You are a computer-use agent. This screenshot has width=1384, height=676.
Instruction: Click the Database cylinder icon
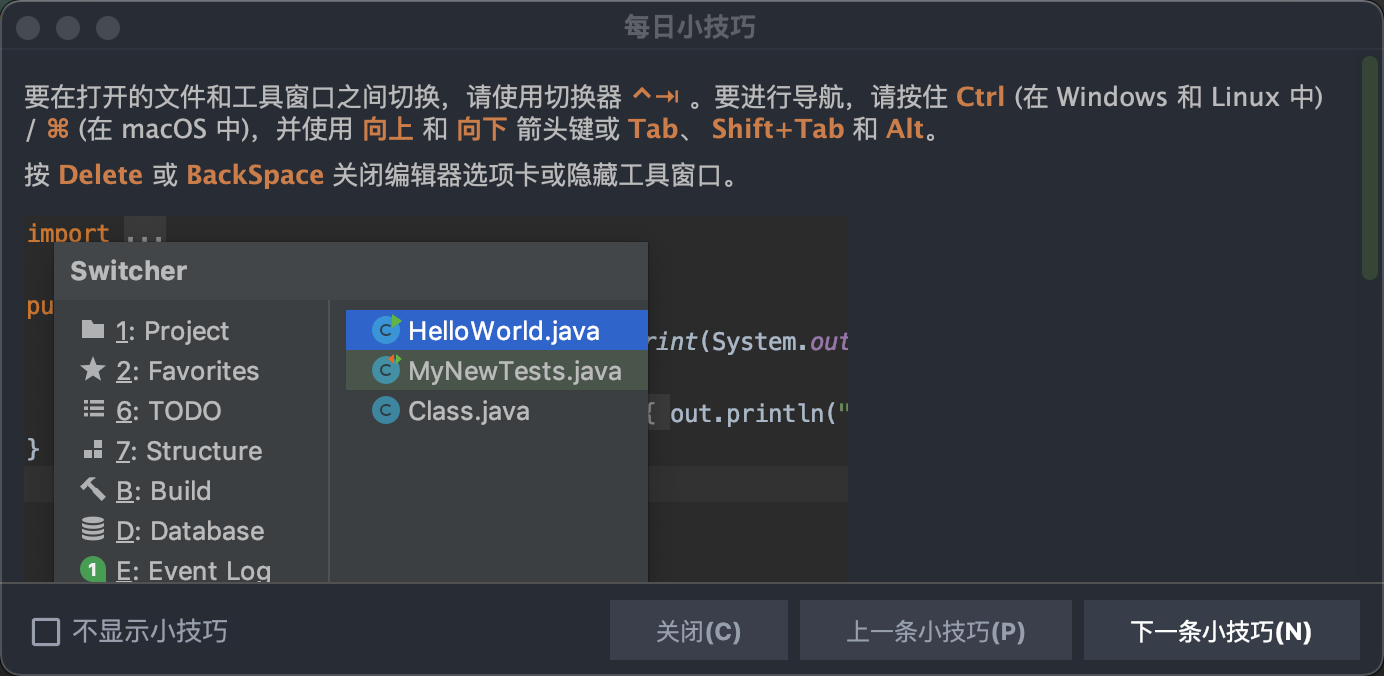tap(93, 529)
